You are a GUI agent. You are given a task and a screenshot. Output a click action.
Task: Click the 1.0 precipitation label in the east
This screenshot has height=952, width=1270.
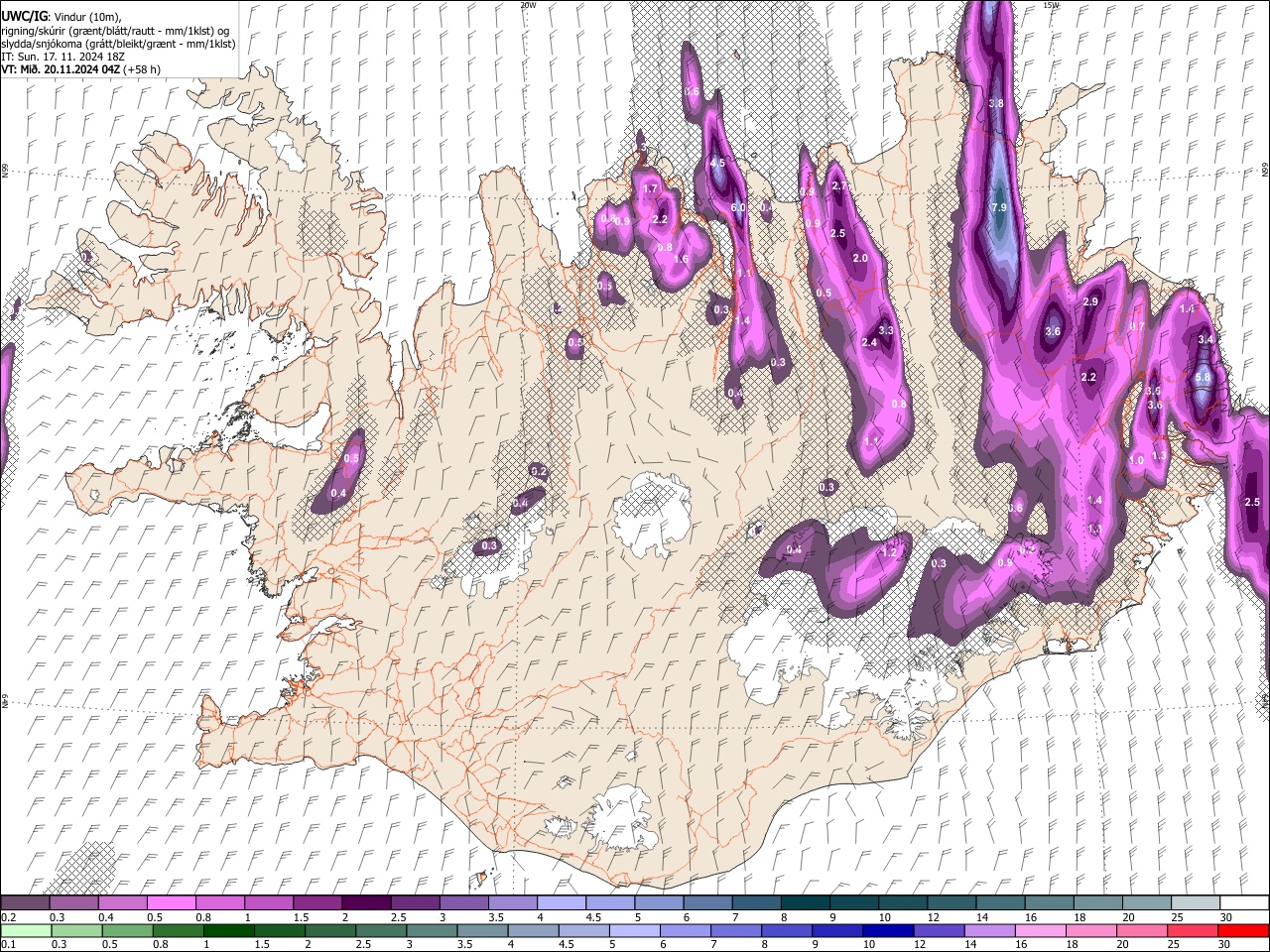coord(1137,461)
